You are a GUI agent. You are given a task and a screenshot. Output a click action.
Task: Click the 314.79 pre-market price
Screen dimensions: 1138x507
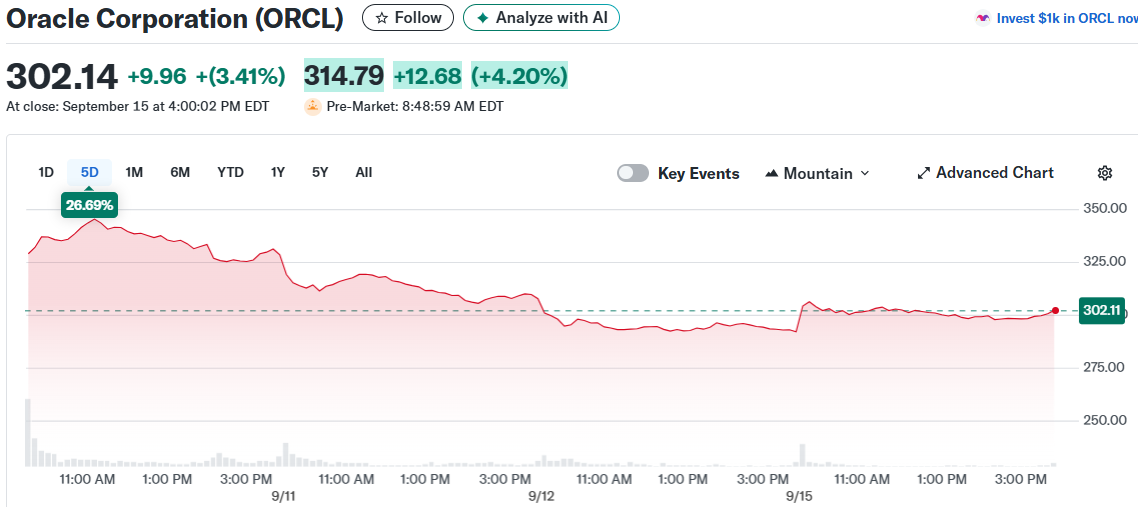[x=343, y=75]
